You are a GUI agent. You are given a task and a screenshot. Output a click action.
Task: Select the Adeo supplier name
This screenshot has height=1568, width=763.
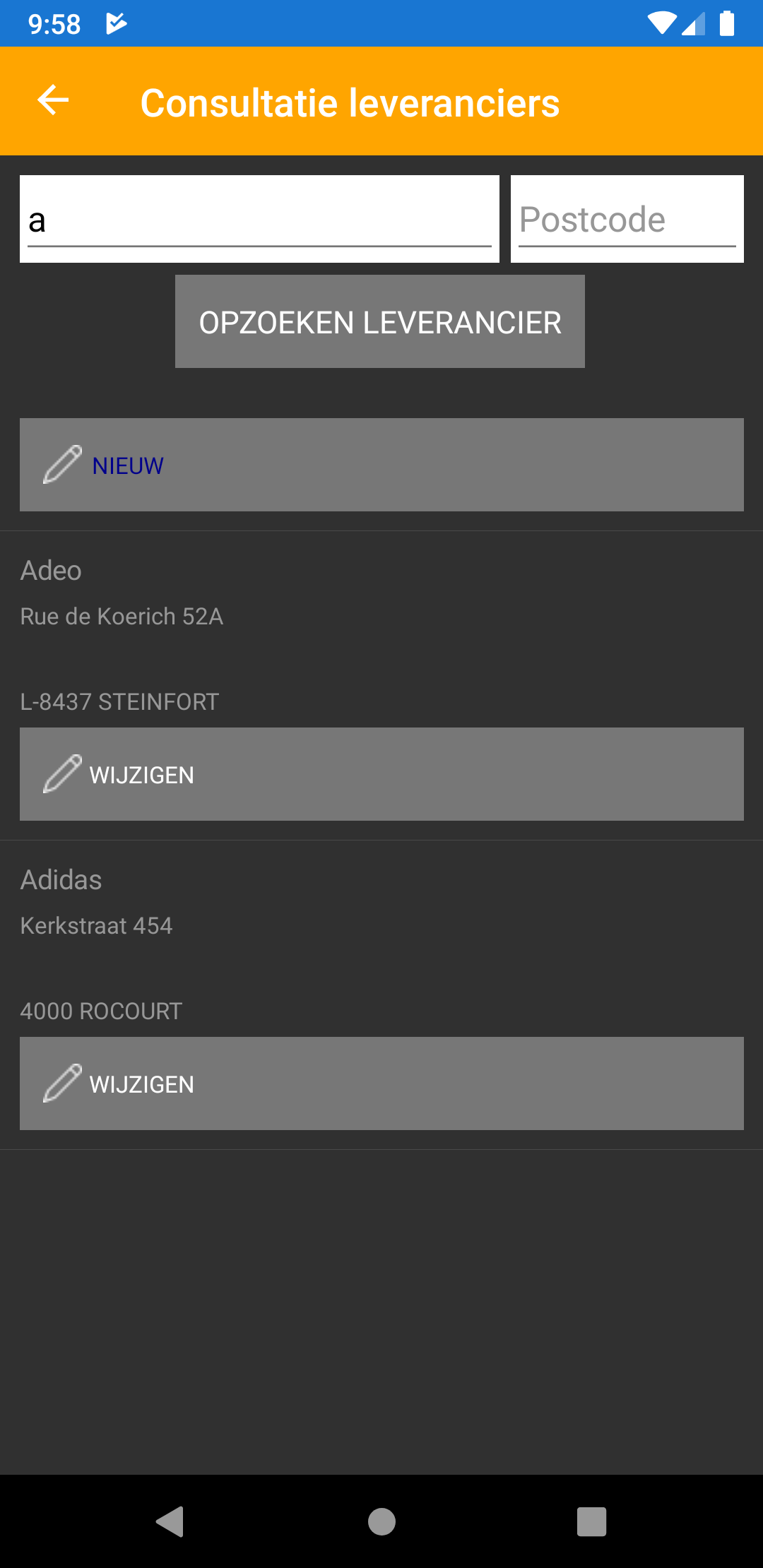[51, 571]
